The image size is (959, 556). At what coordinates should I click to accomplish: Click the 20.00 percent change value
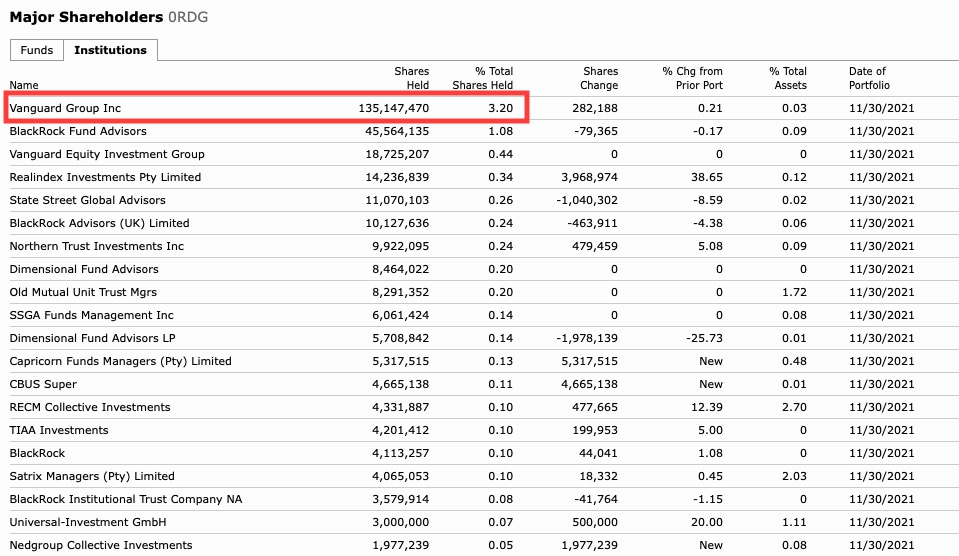[707, 522]
